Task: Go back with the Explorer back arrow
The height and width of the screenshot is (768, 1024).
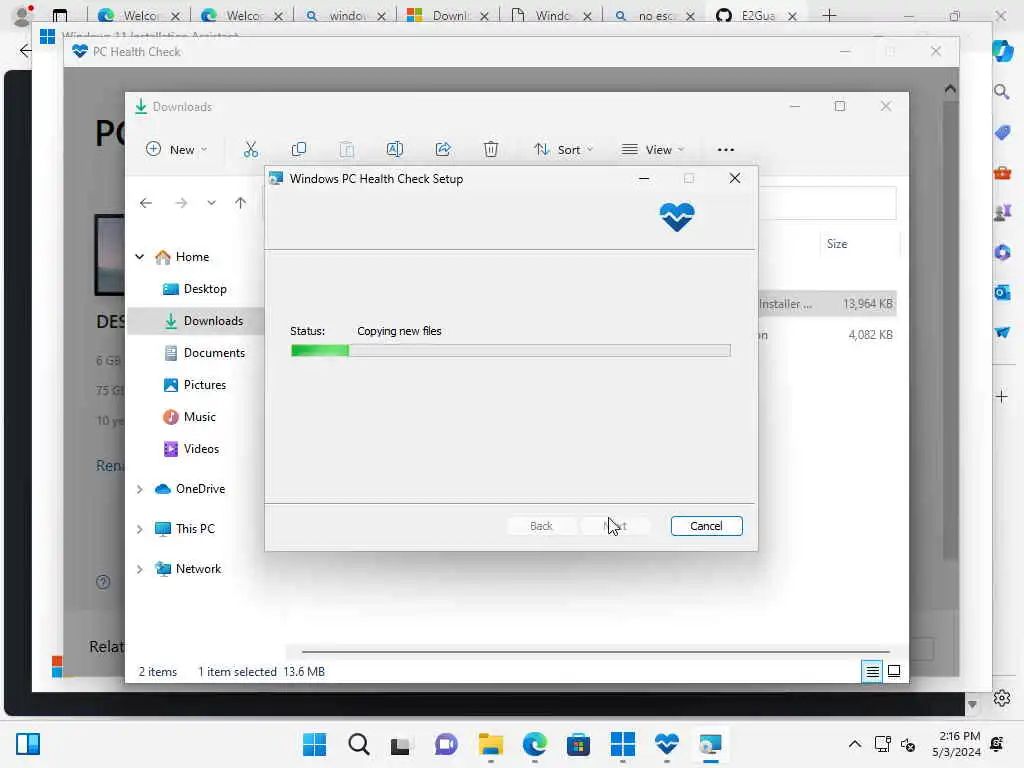Action: (146, 203)
